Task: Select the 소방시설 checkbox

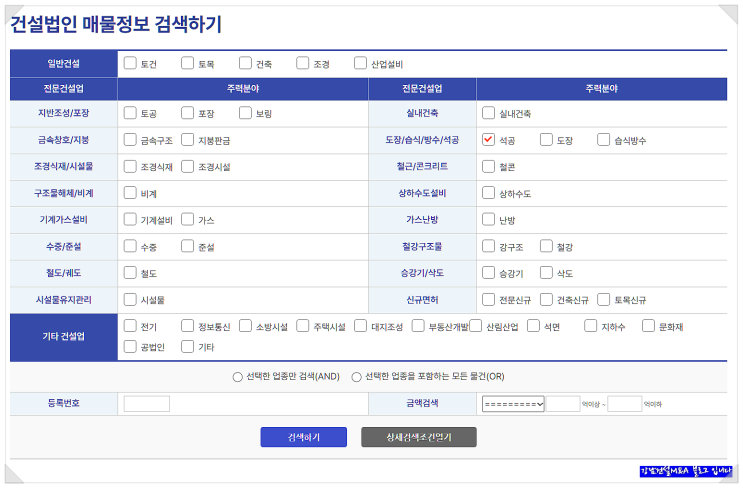Action: [x=245, y=326]
